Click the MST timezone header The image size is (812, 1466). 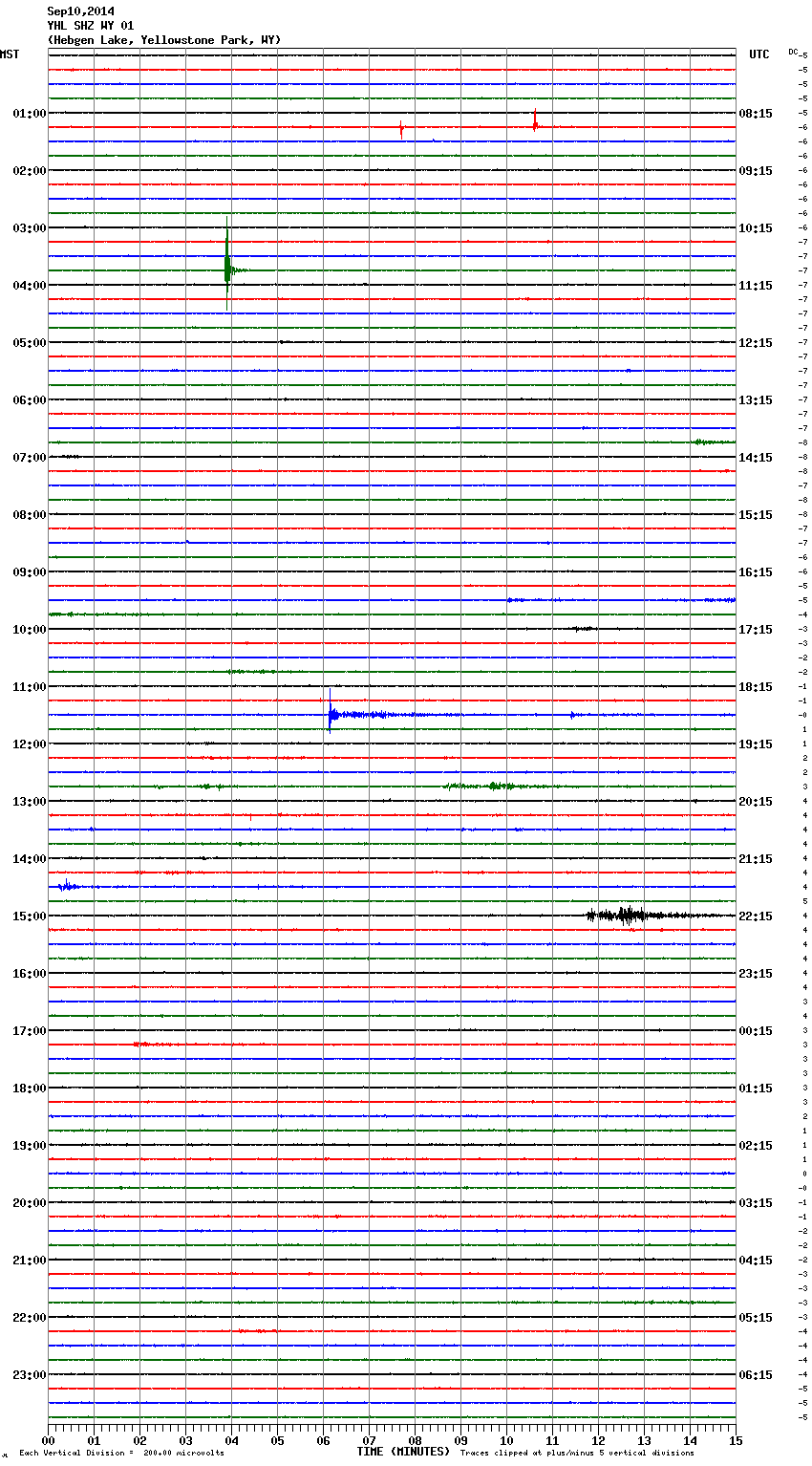click(x=10, y=54)
